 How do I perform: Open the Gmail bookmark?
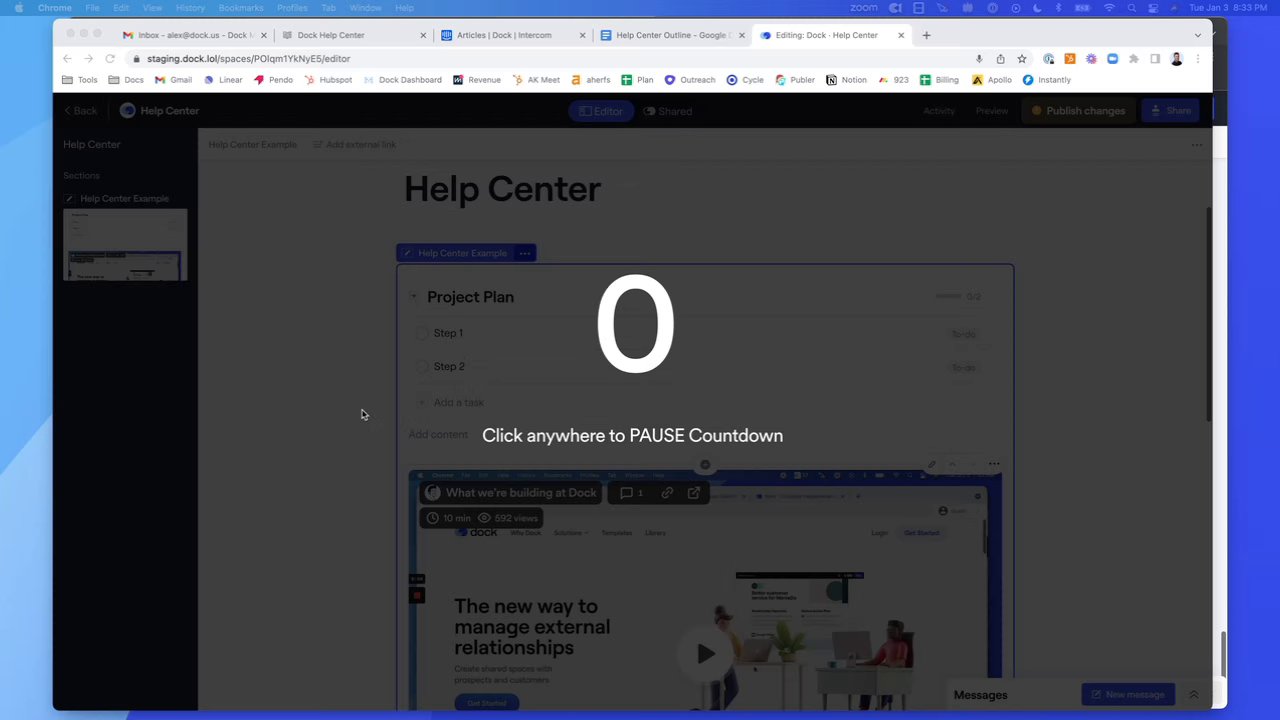173,80
